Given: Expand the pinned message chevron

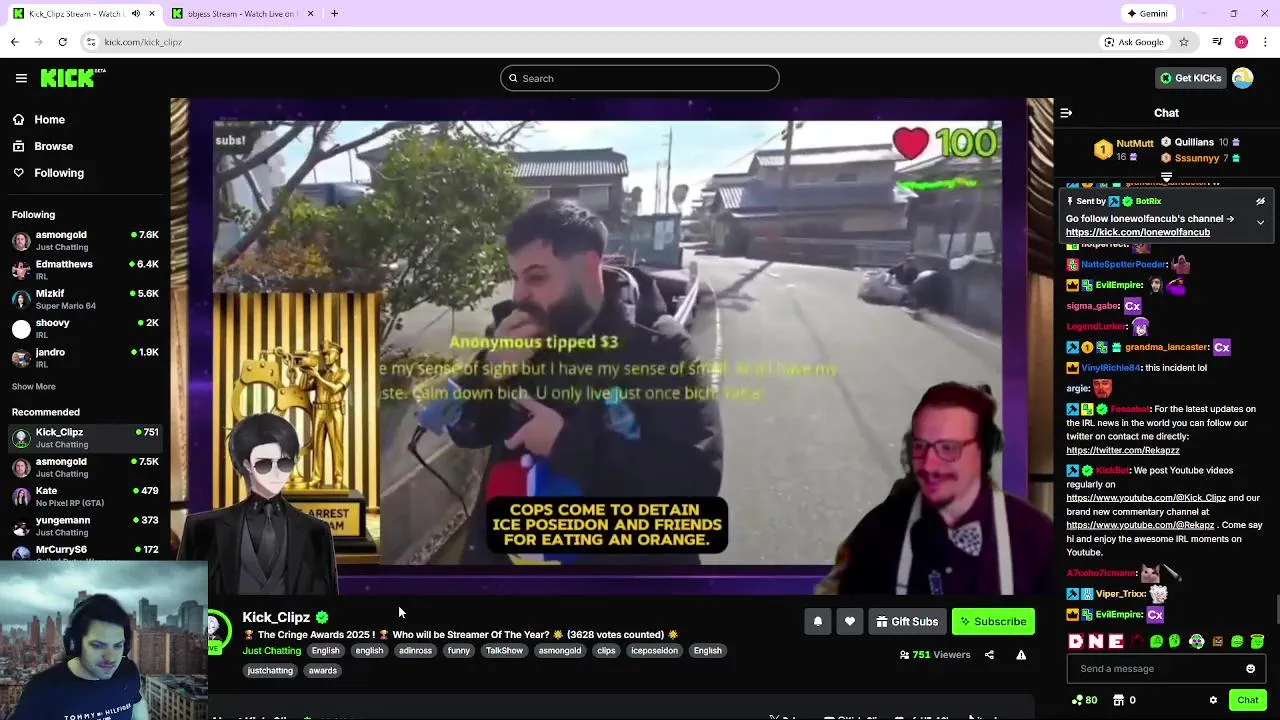Looking at the screenshot, I should click(x=1260, y=222).
